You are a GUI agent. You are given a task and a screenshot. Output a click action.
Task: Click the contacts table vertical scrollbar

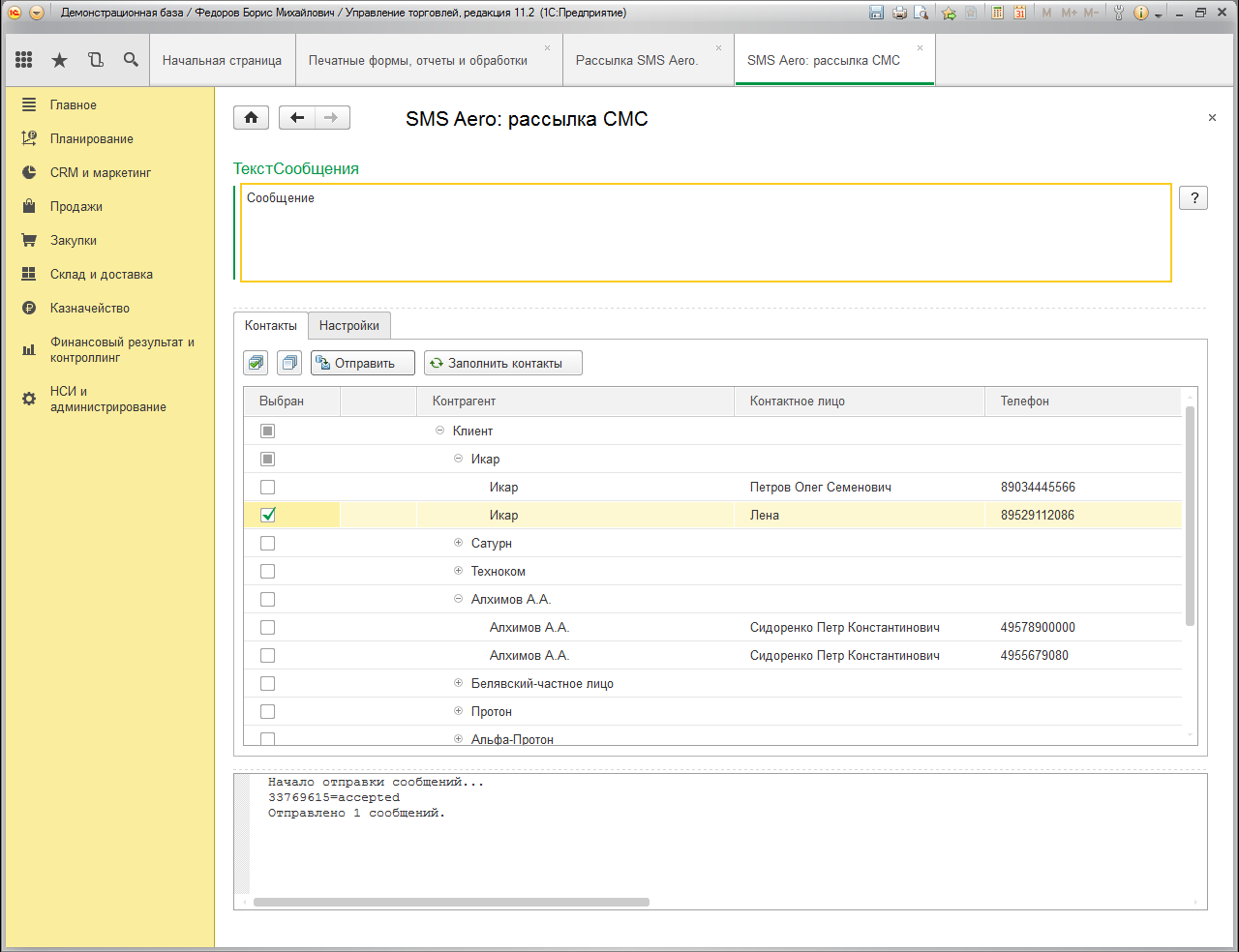tap(1190, 517)
